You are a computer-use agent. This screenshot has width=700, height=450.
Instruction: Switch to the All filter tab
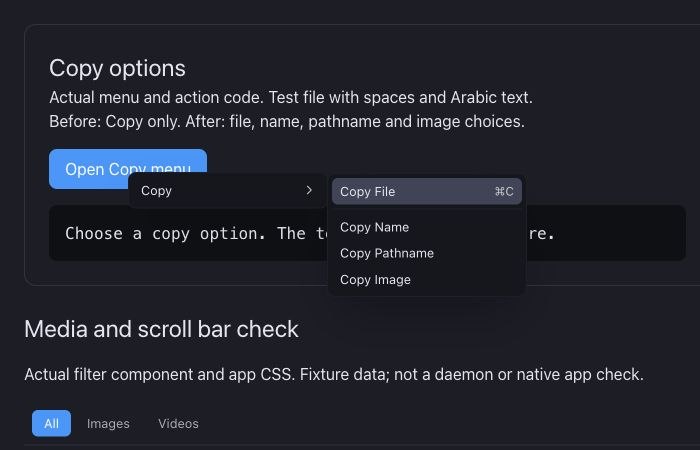(51, 423)
